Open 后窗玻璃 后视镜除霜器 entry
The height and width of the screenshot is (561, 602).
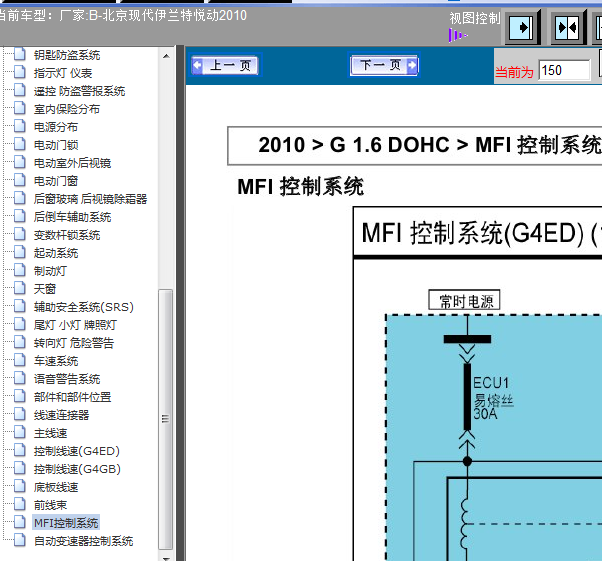(90, 199)
